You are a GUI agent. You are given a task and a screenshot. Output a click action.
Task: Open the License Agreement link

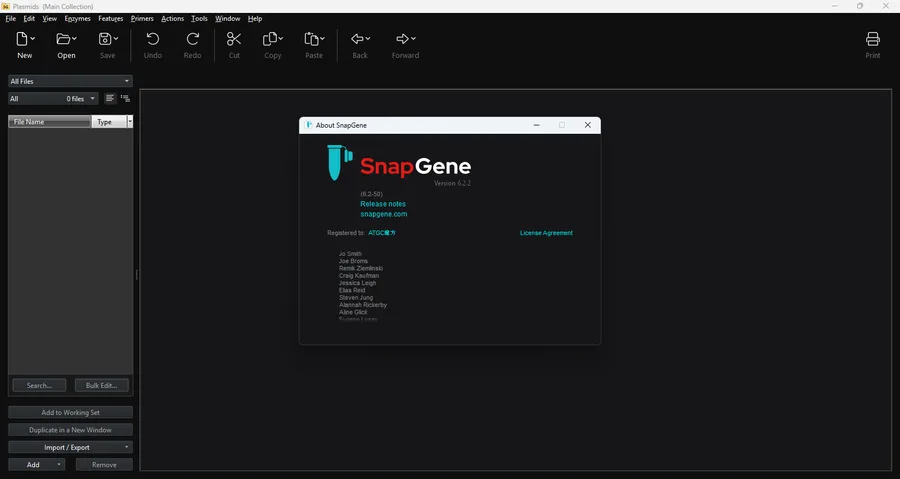[546, 233]
